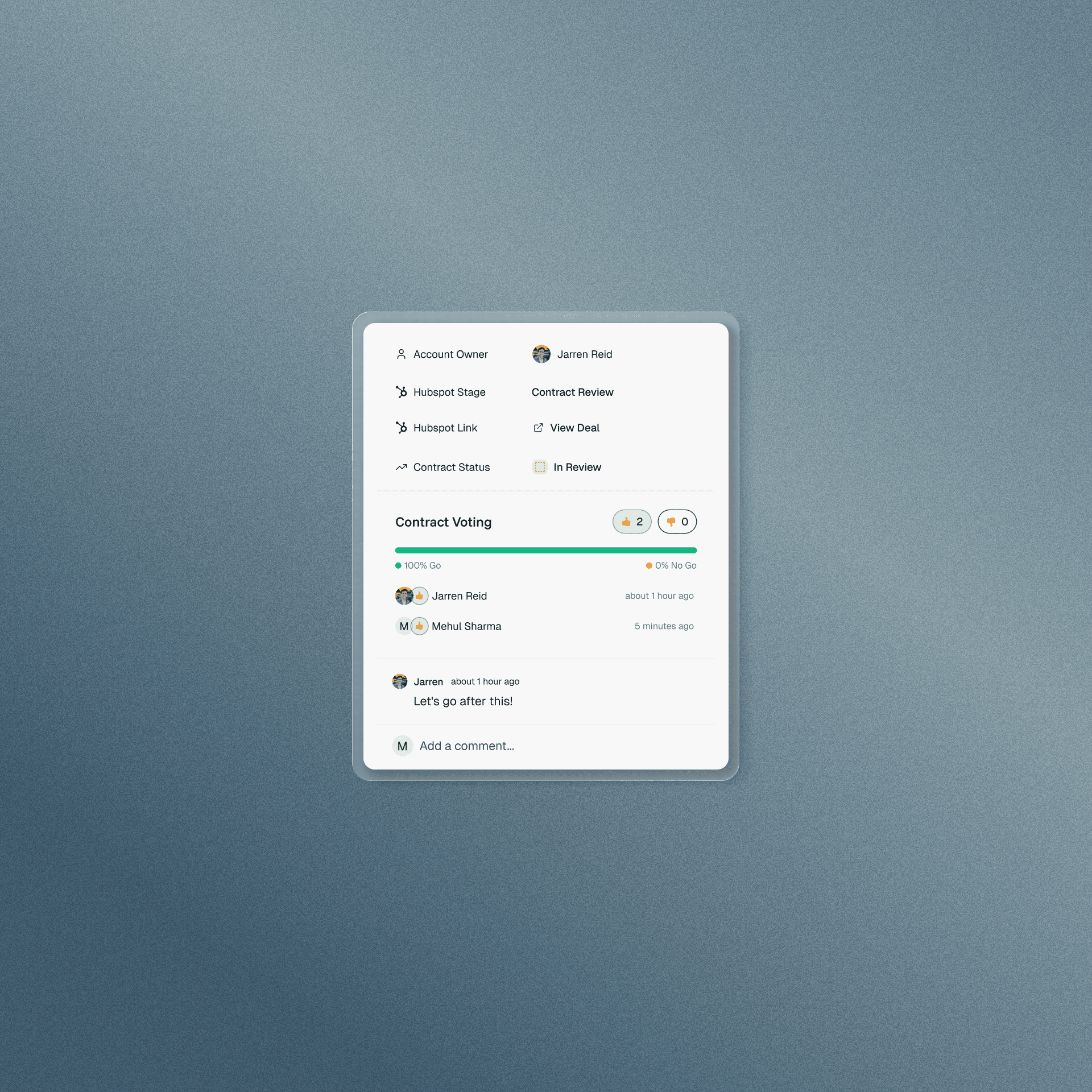Click Jarren Reid's avatar in Account Owner row

[x=541, y=354]
